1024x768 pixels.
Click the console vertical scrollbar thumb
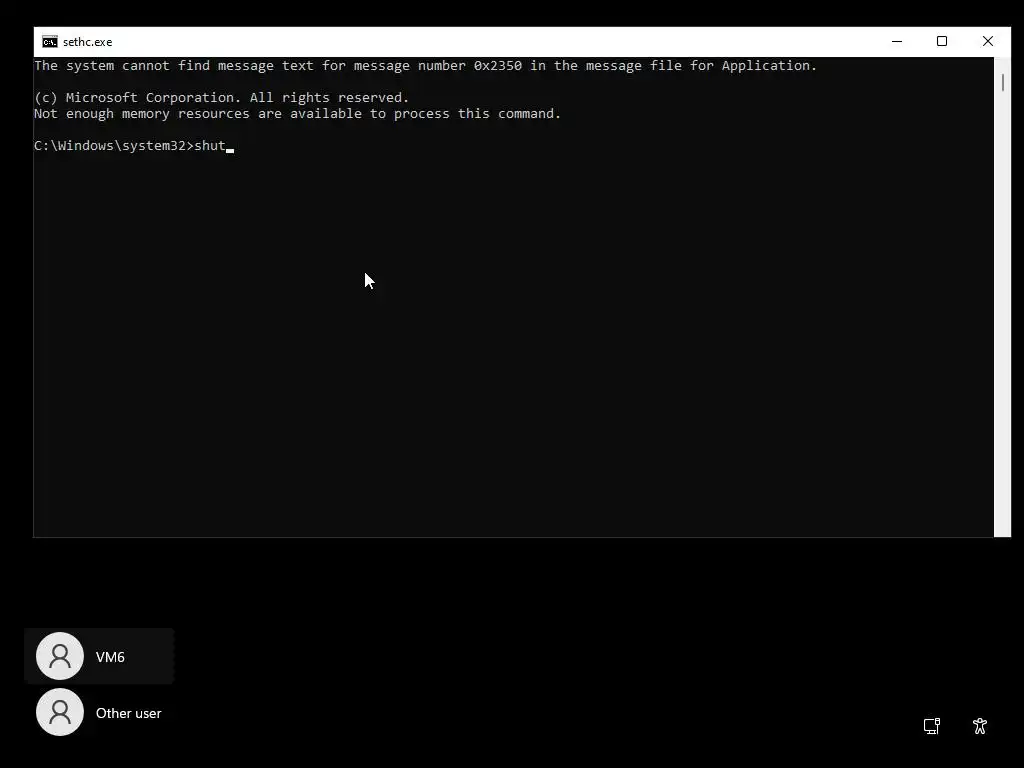coord(1002,83)
